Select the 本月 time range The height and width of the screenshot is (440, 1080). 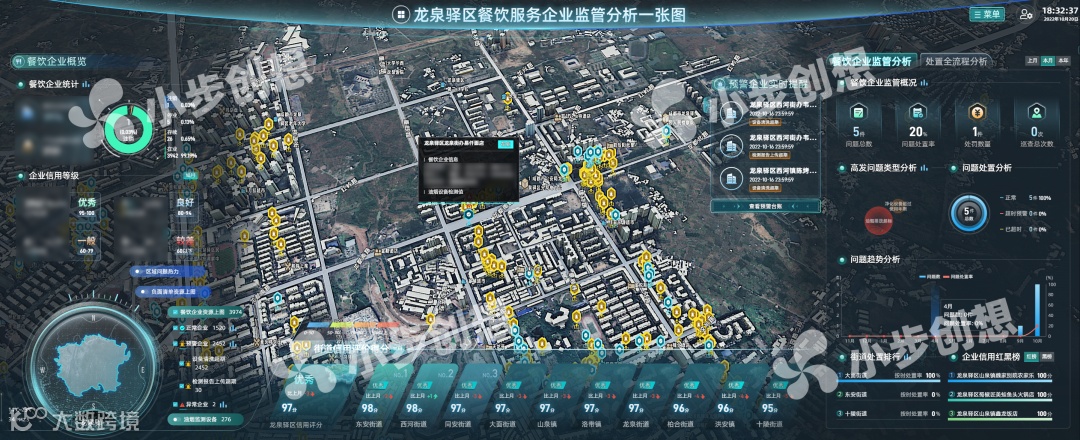pos(1048,61)
